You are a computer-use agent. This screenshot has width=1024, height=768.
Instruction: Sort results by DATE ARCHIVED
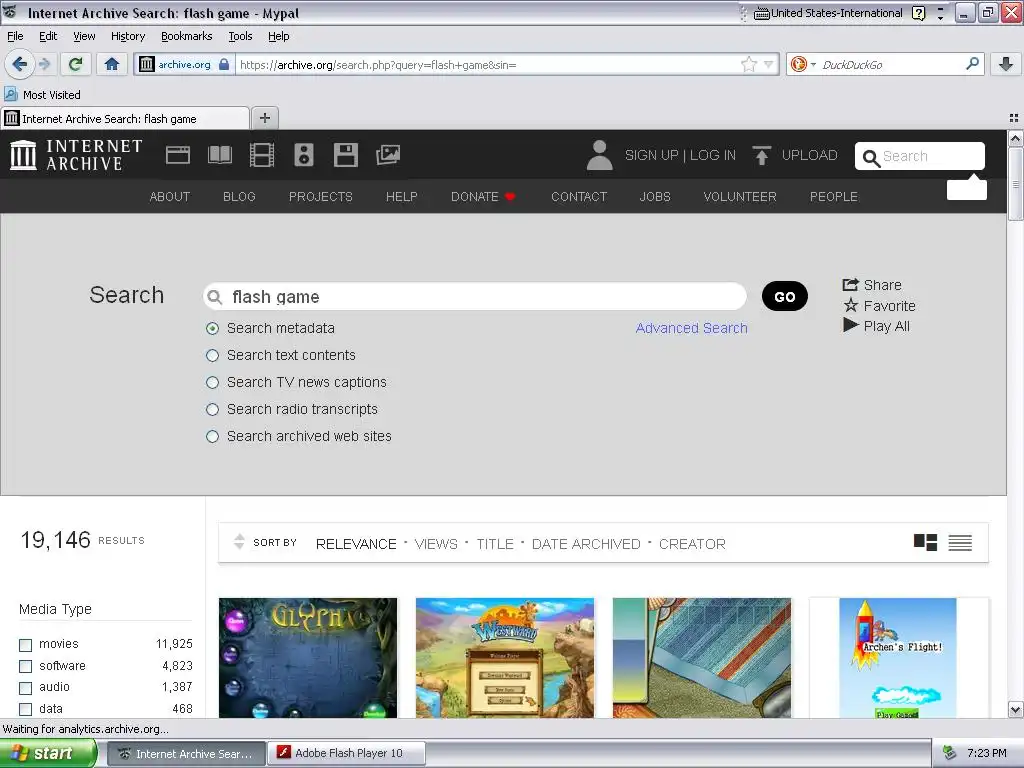coord(586,544)
